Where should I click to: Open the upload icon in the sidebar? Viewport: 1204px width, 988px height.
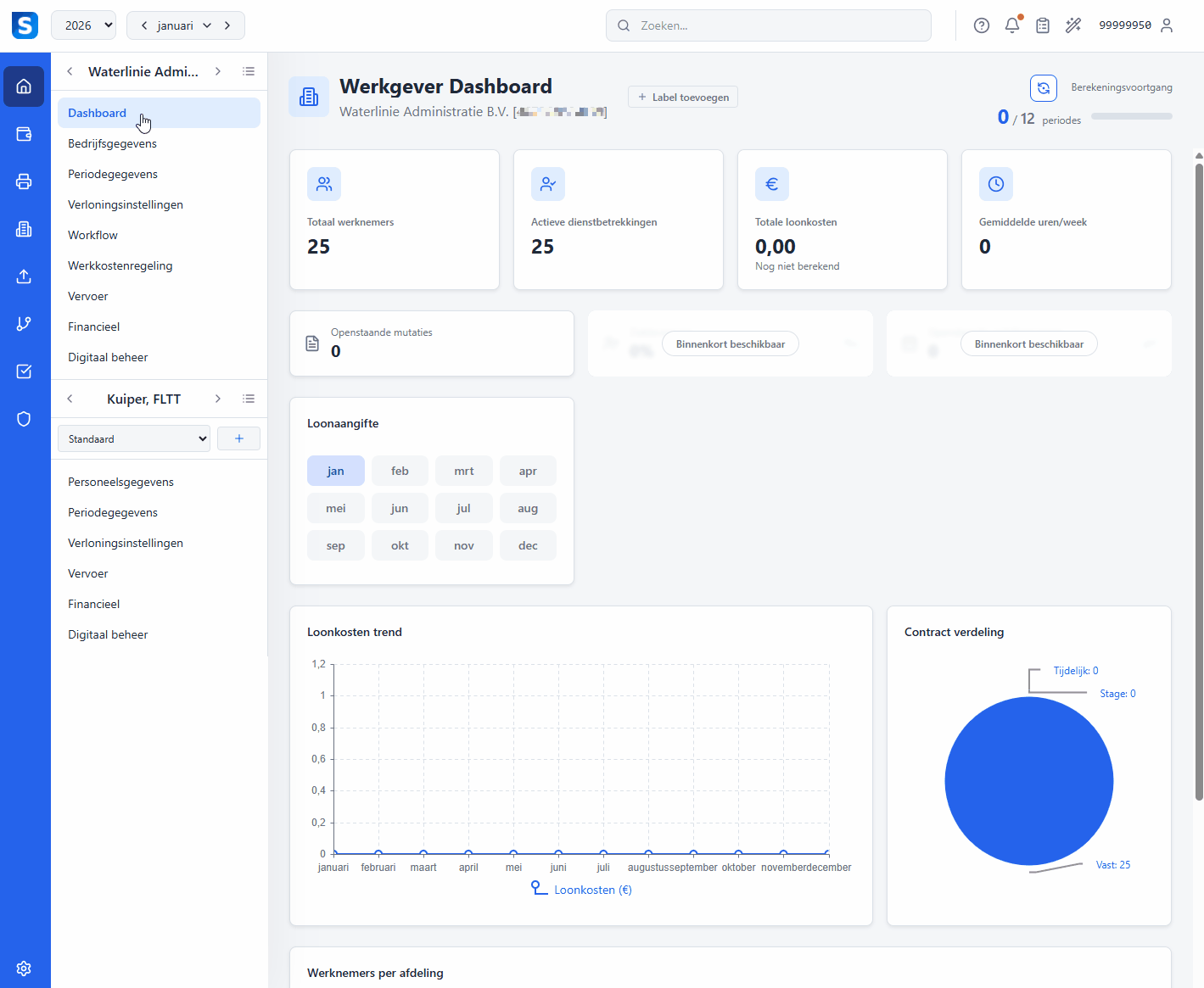[x=24, y=276]
